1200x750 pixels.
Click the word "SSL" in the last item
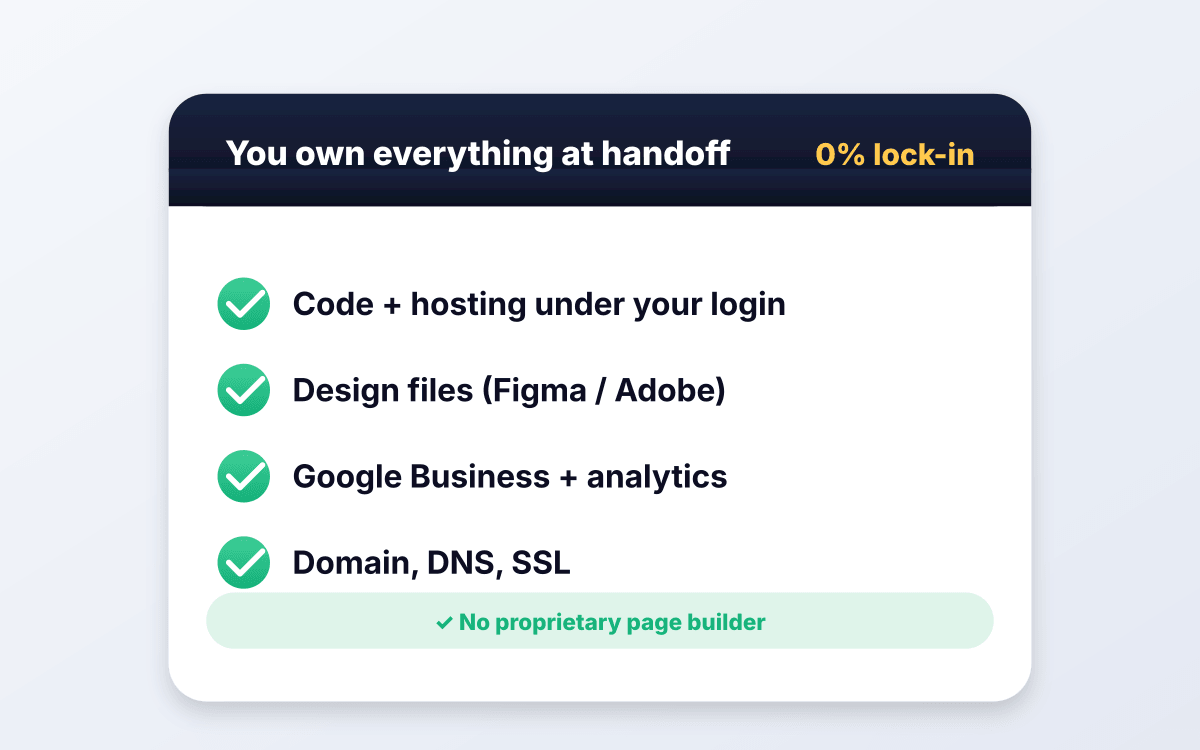point(541,562)
